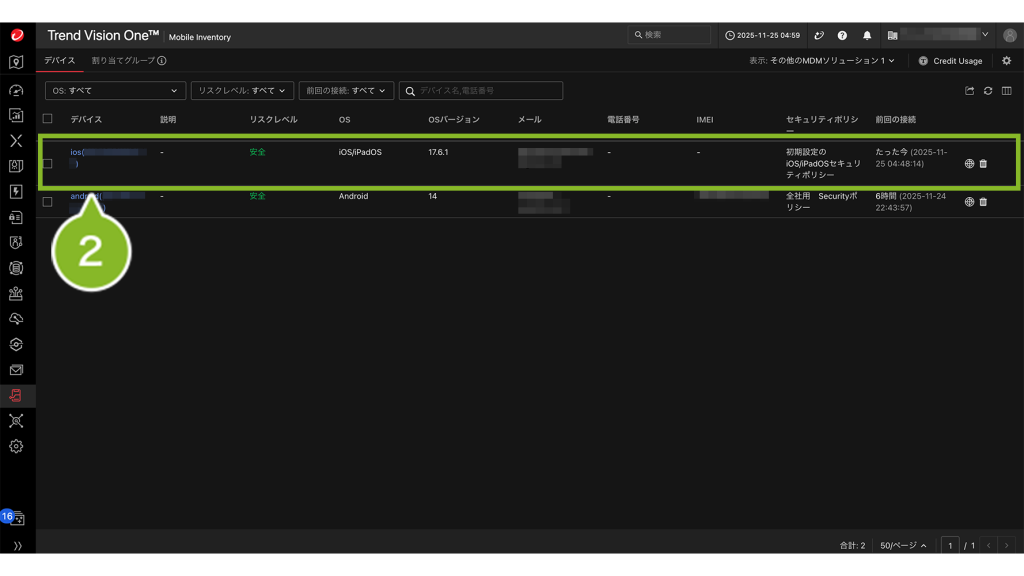Change the 50/ページ page size selector

point(903,545)
